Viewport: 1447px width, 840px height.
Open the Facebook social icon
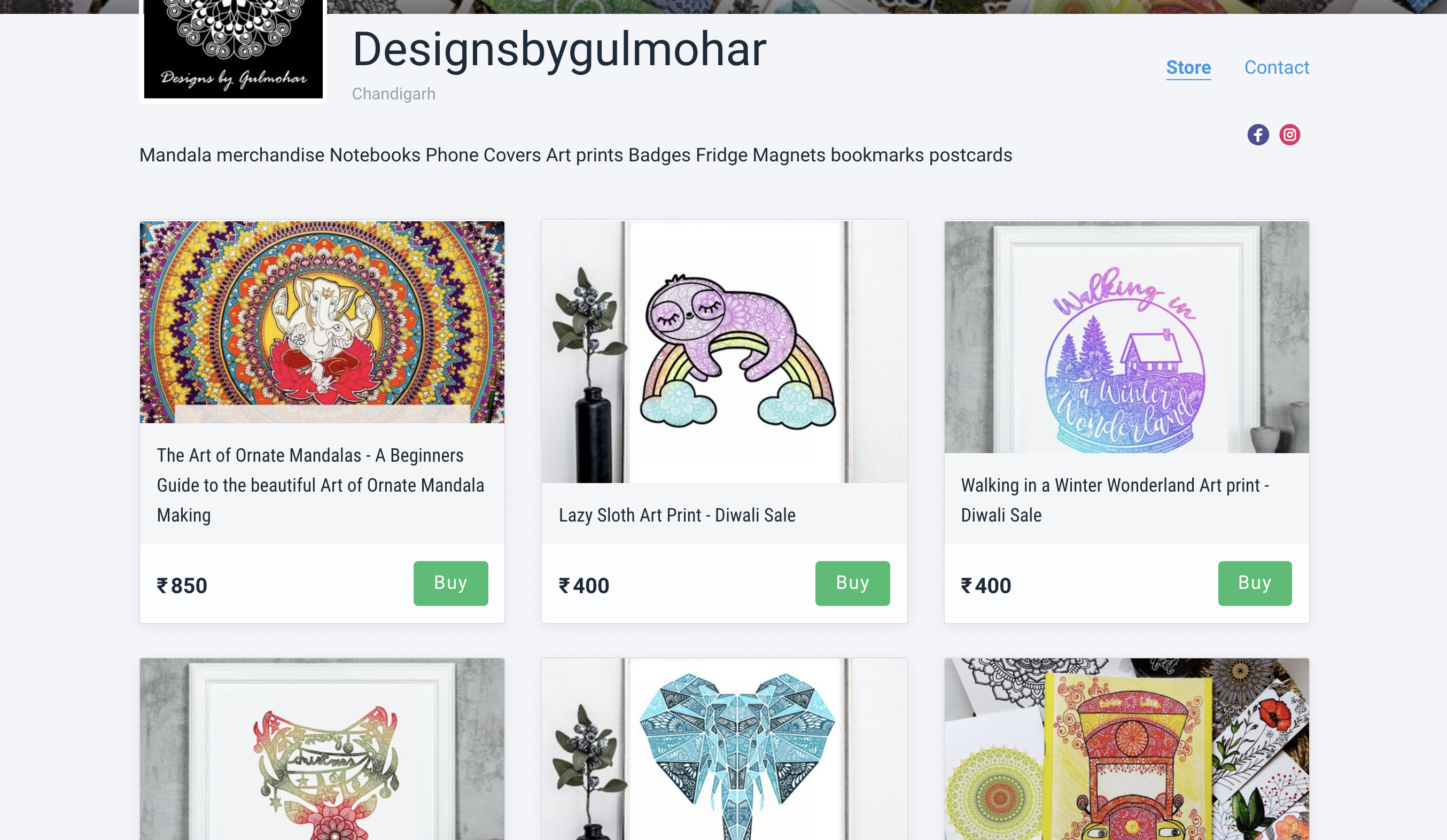[1257, 135]
